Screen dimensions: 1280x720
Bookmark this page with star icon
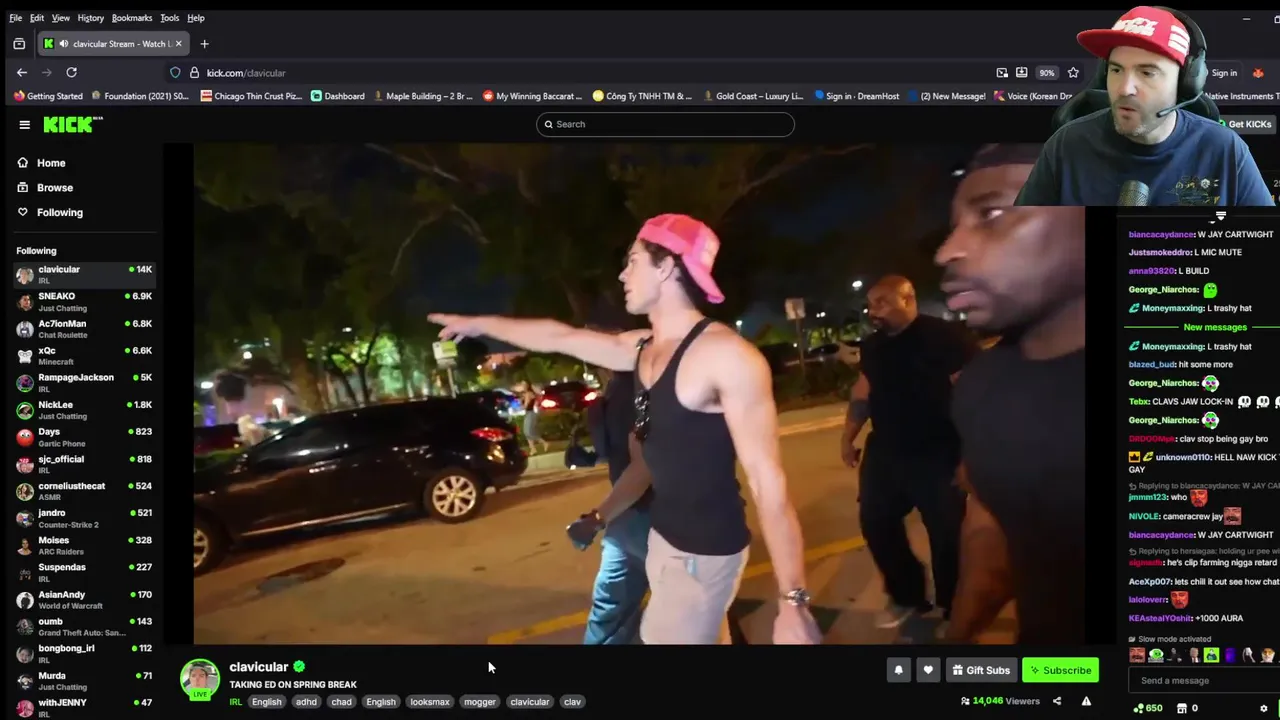(x=1073, y=72)
